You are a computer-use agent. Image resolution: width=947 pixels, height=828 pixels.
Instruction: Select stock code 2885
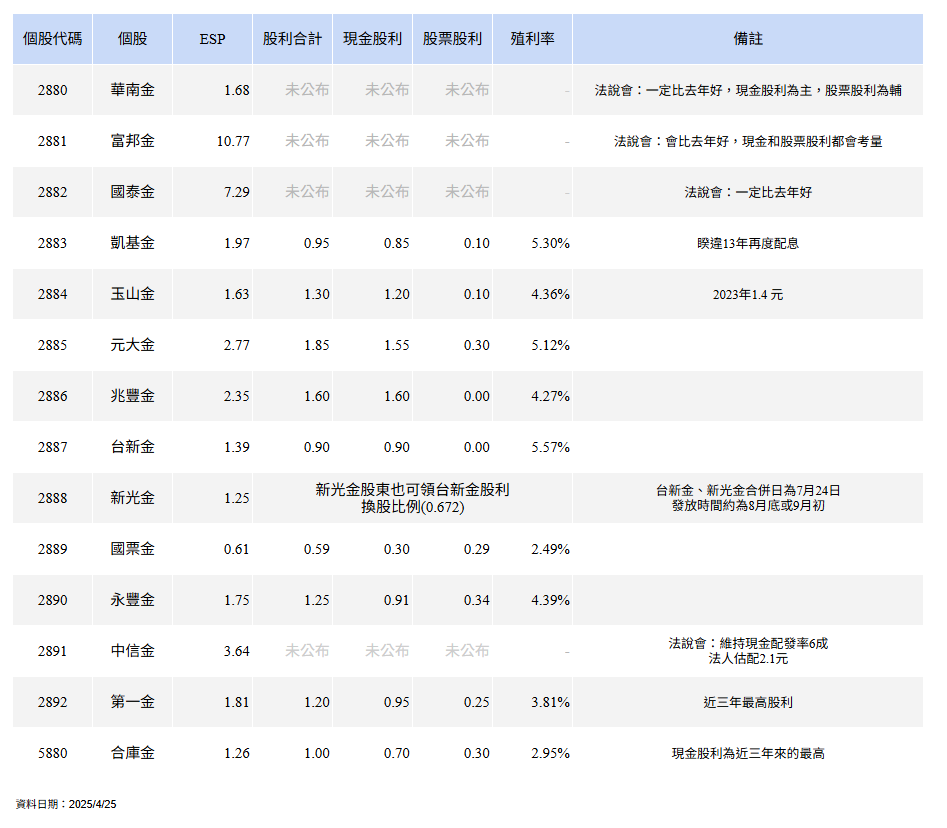click(53, 345)
